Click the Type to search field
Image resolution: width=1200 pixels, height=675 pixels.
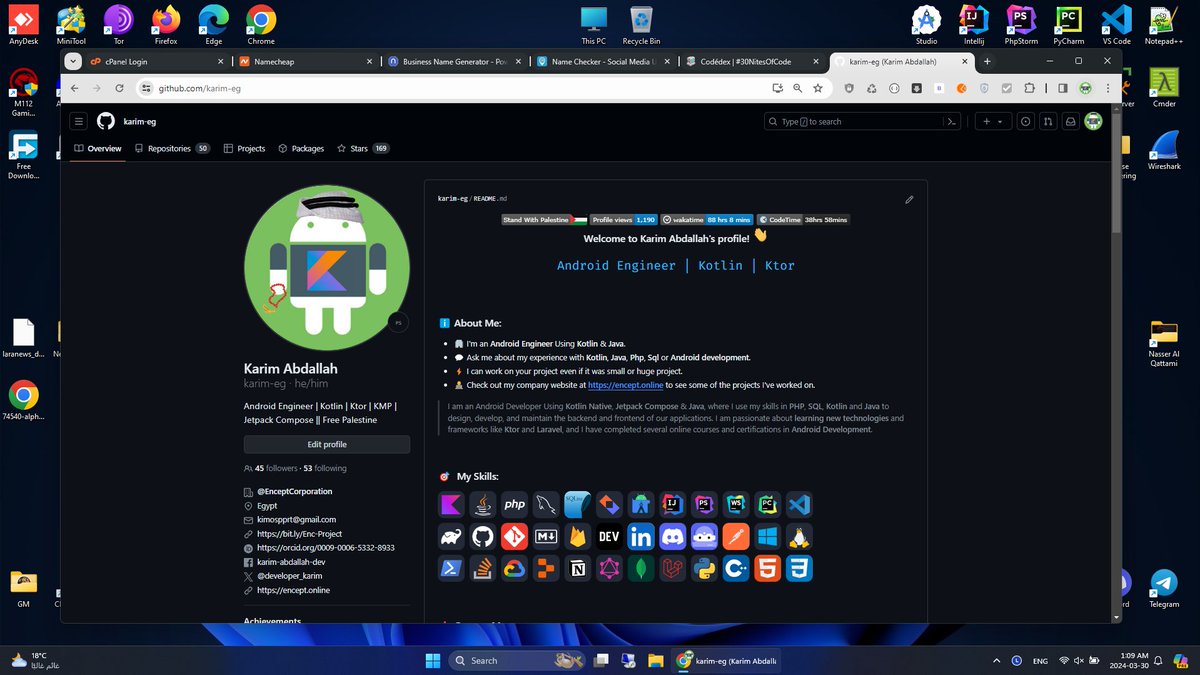[x=860, y=121]
